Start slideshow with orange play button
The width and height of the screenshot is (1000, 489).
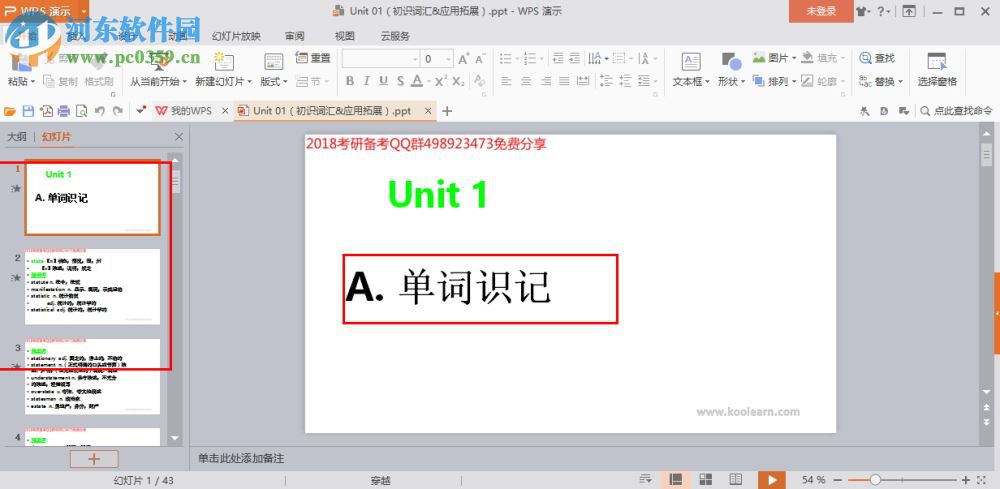click(x=772, y=479)
